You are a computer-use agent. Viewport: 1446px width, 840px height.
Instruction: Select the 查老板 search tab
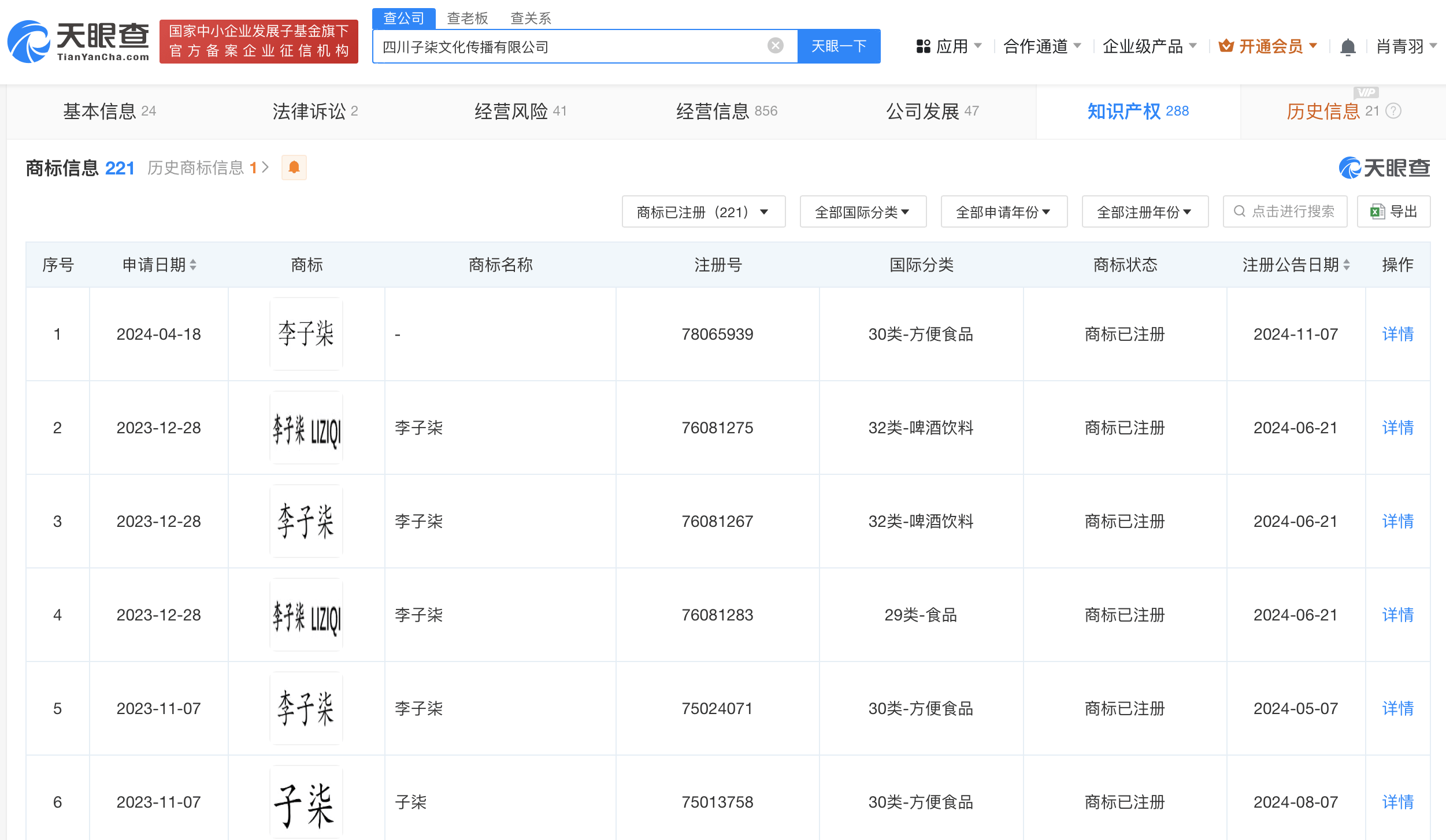(x=467, y=18)
